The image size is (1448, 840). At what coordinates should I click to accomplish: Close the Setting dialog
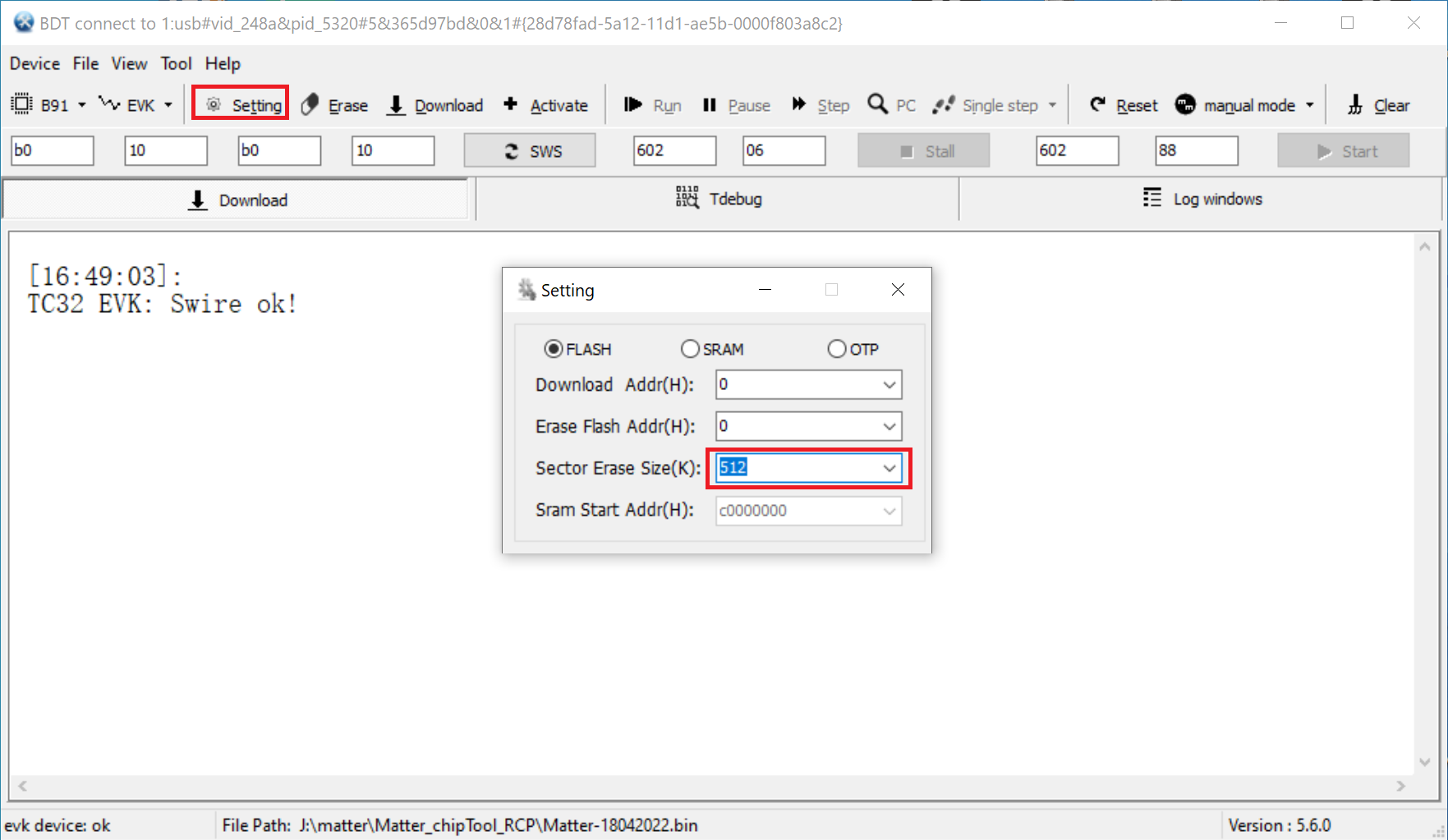[898, 289]
